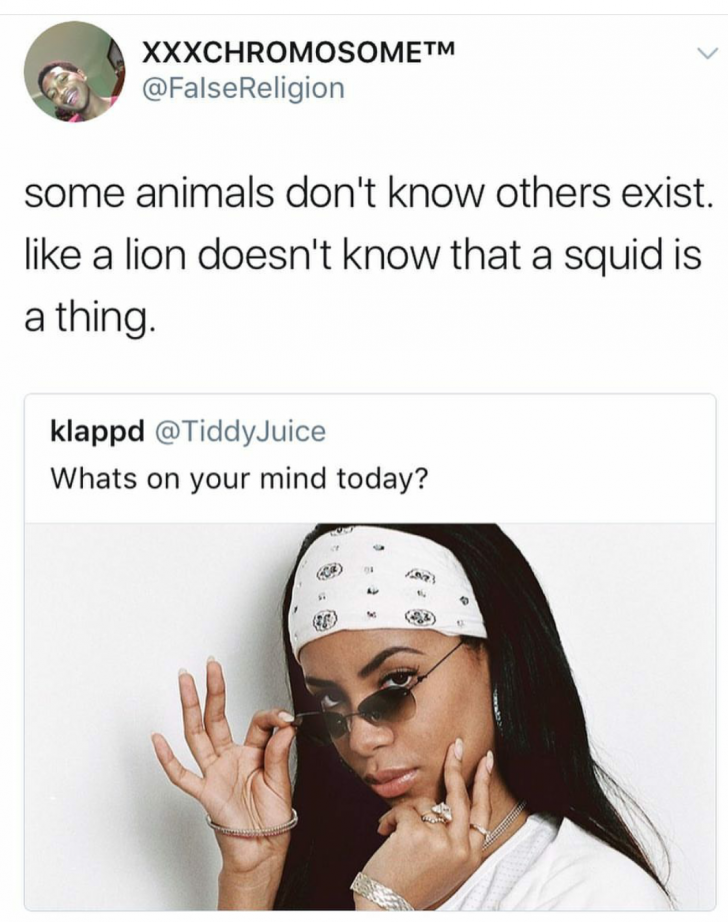Screen dimensions: 728x922
Task: Visit the @FalseReligion handle
Action: (x=244, y=88)
